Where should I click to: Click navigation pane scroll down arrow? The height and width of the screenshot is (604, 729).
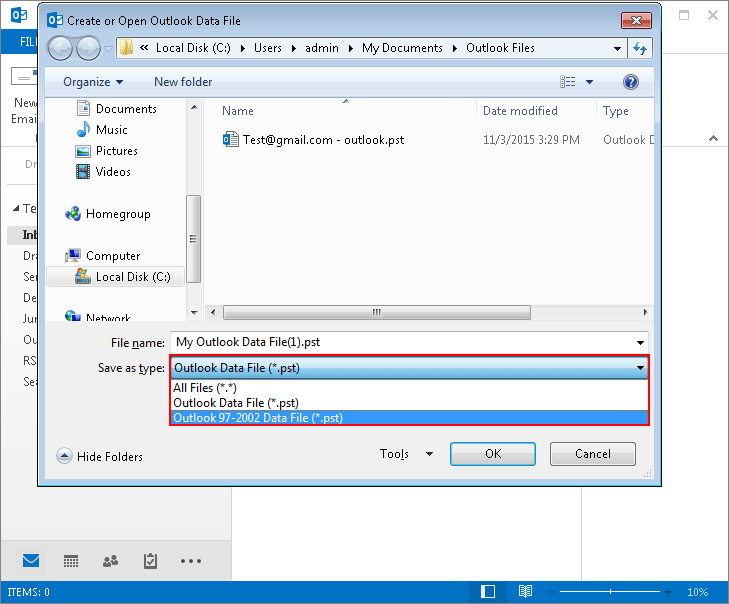click(x=194, y=313)
